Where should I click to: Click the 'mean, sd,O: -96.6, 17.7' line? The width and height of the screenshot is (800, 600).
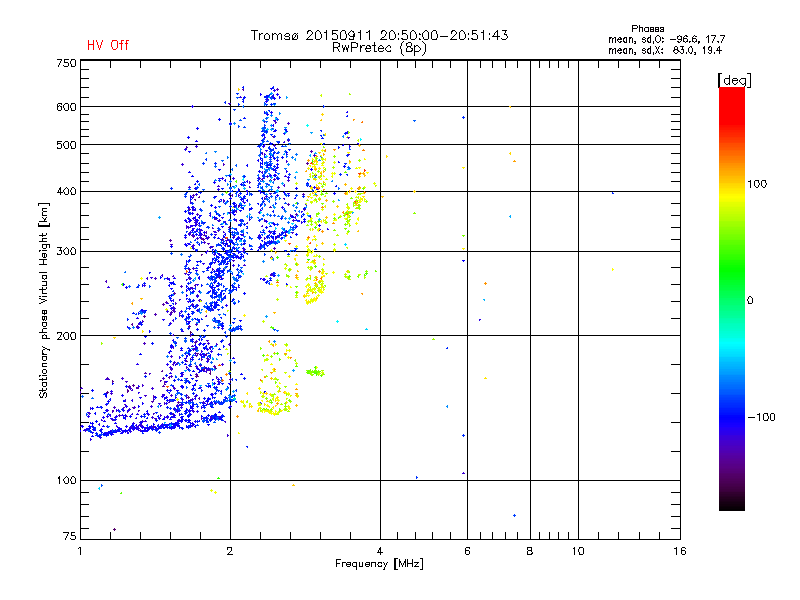tap(666, 40)
